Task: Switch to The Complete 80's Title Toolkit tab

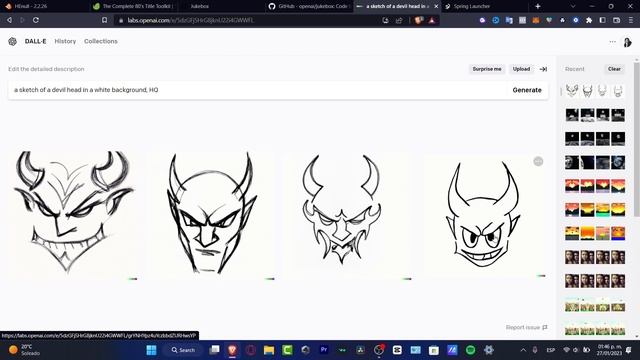Action: click(x=133, y=6)
